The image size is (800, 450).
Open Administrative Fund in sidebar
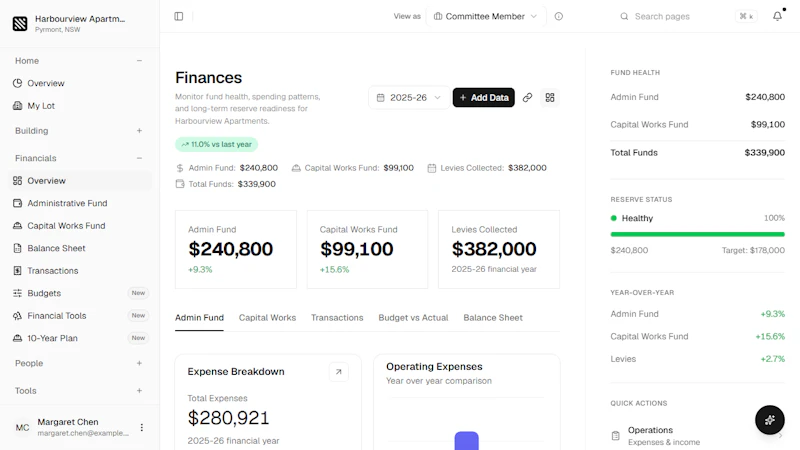[x=80, y=203]
